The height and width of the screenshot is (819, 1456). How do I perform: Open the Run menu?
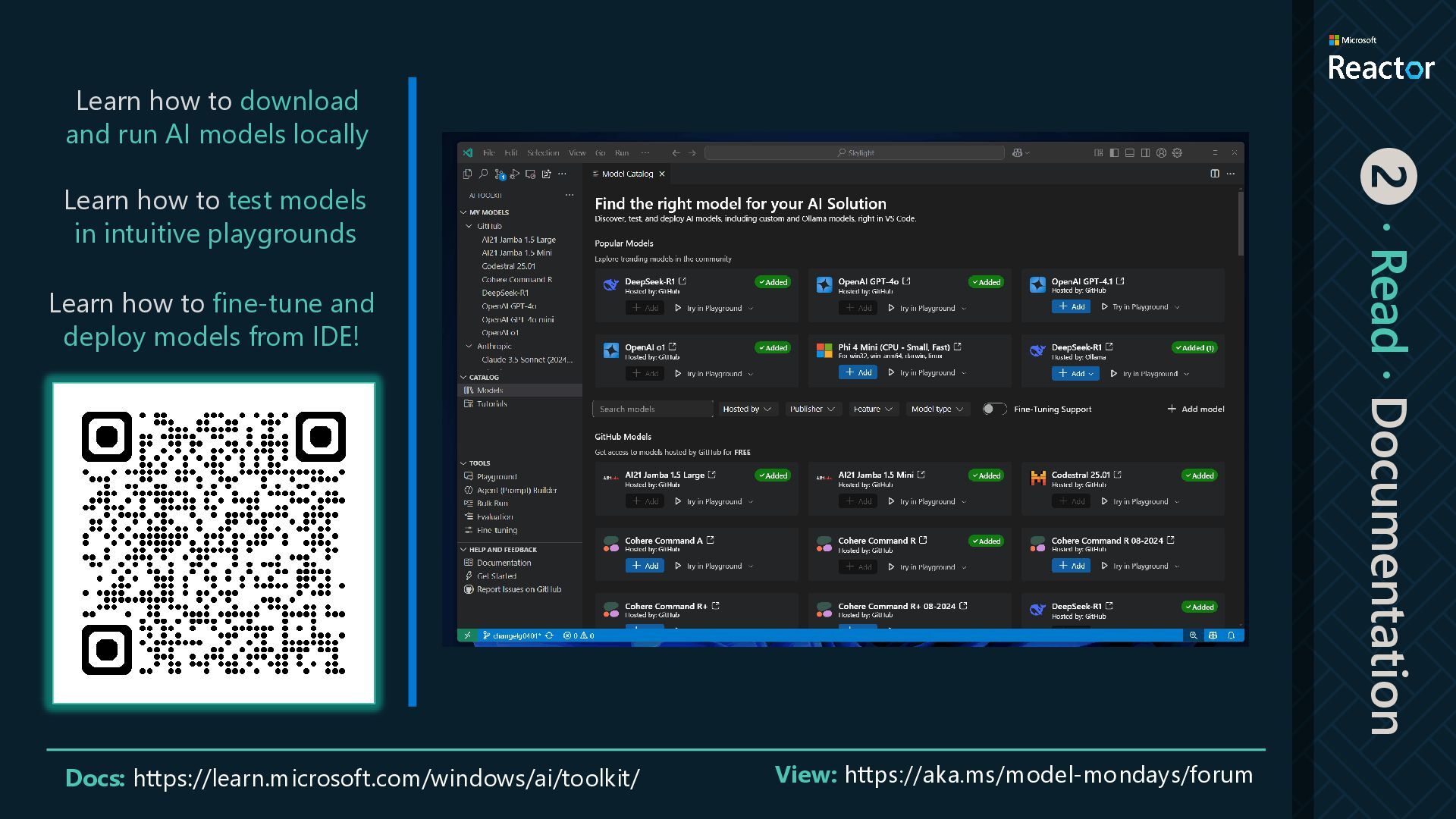click(x=622, y=152)
